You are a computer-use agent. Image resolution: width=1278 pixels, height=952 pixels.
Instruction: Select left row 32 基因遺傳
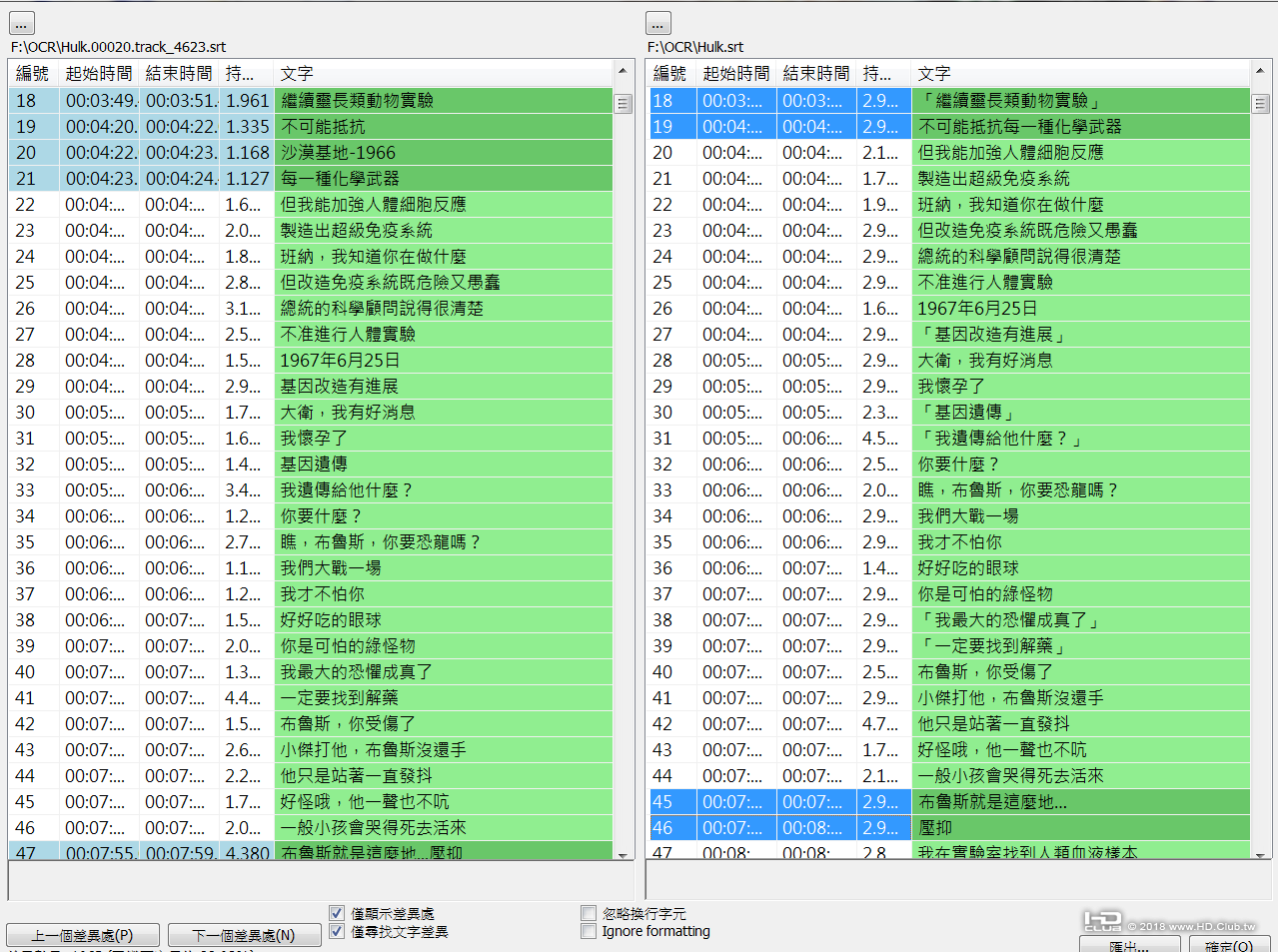click(311, 464)
